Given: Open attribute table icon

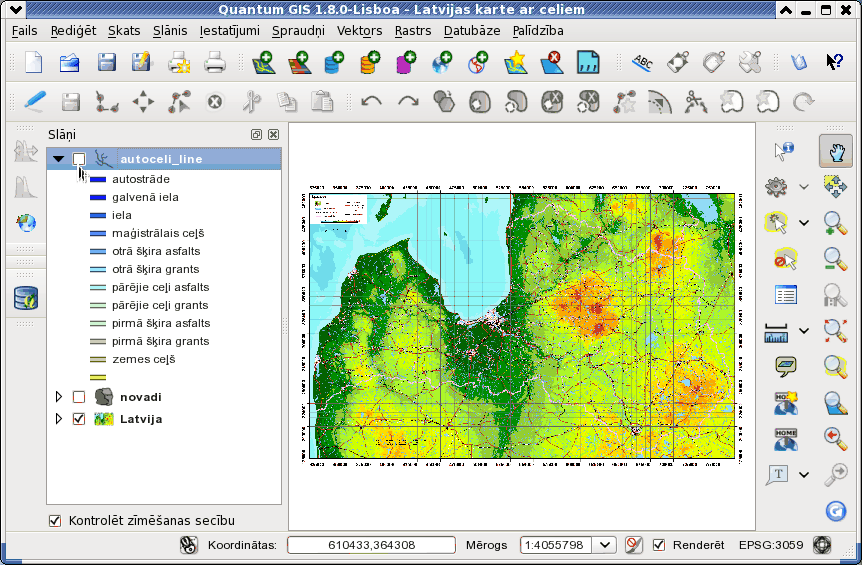Looking at the screenshot, I should [x=785, y=295].
